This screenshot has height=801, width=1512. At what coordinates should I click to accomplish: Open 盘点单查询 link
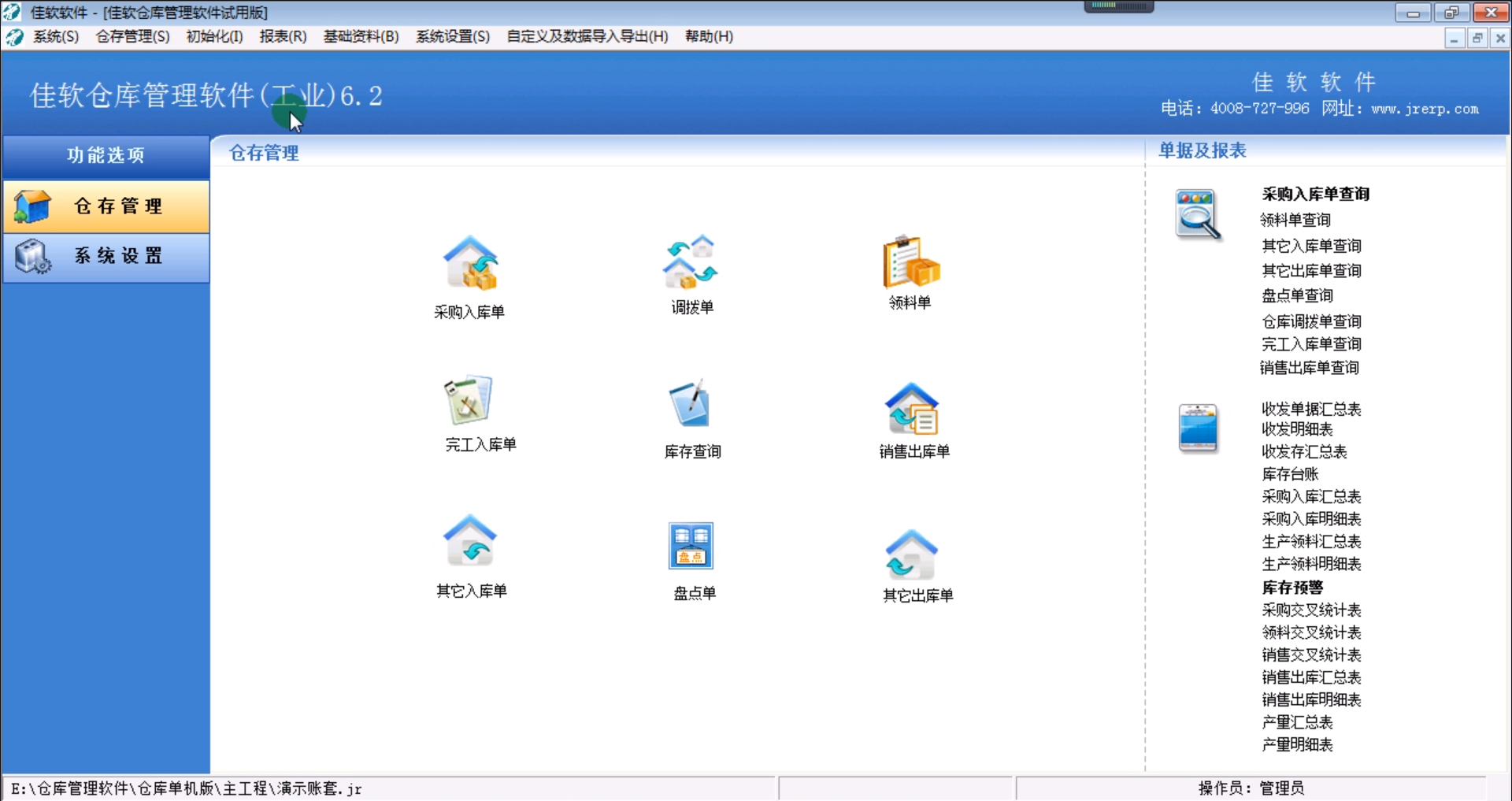(x=1297, y=296)
